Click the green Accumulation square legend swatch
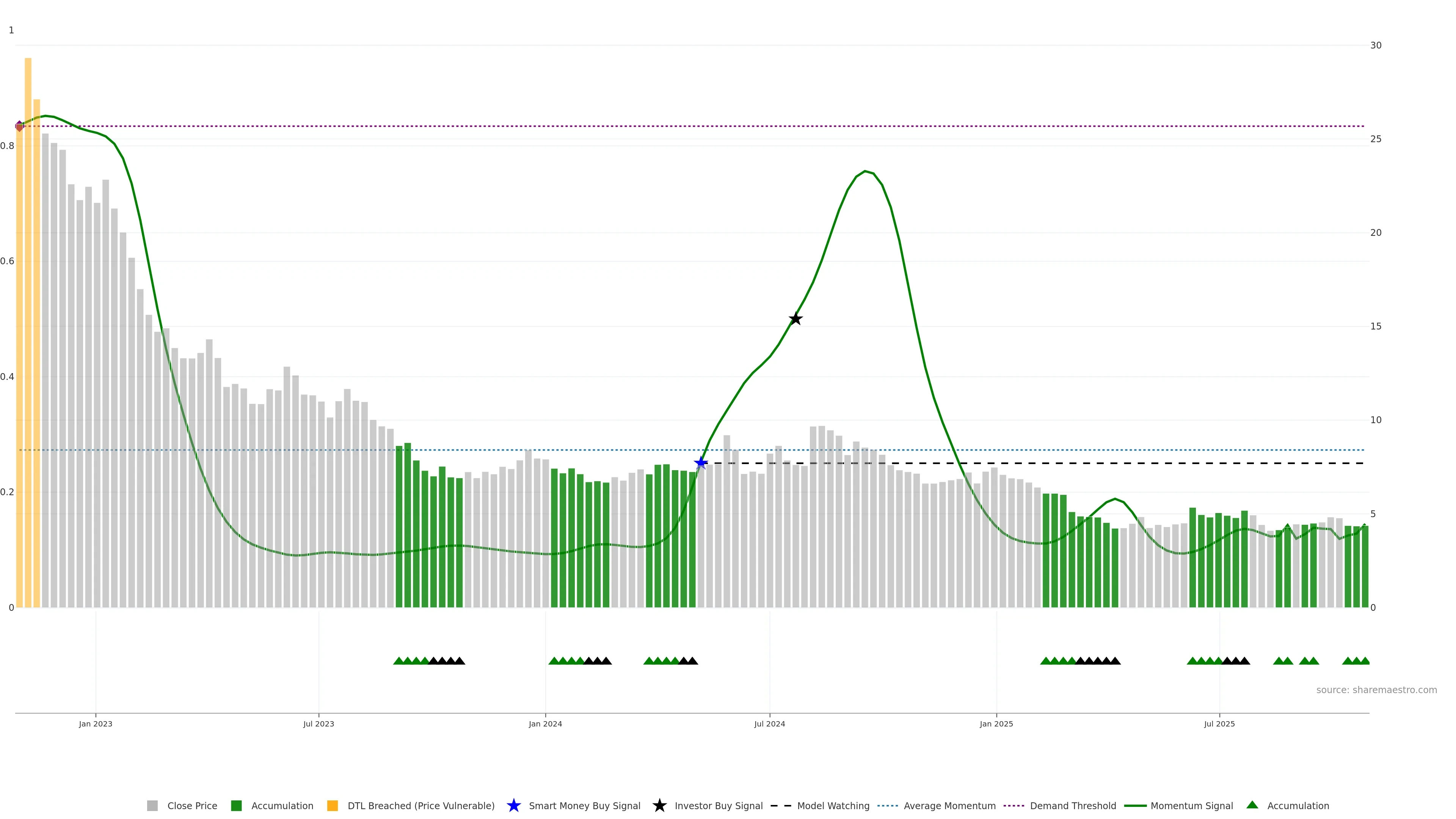The height and width of the screenshot is (819, 1456). coord(236,805)
